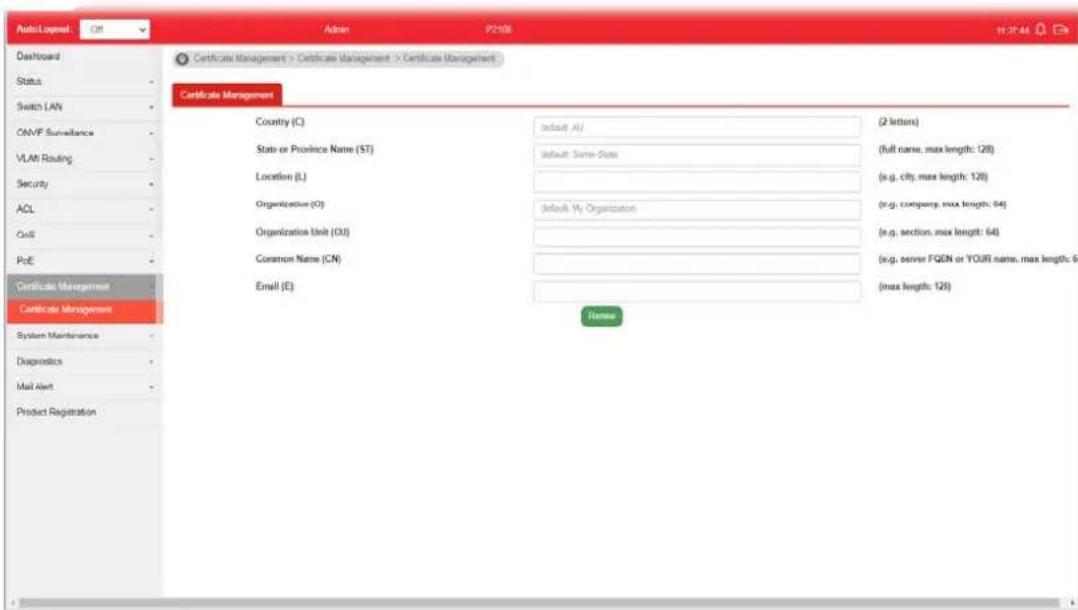
Task: Expand the System Maintenance menu
Action: tap(84, 336)
